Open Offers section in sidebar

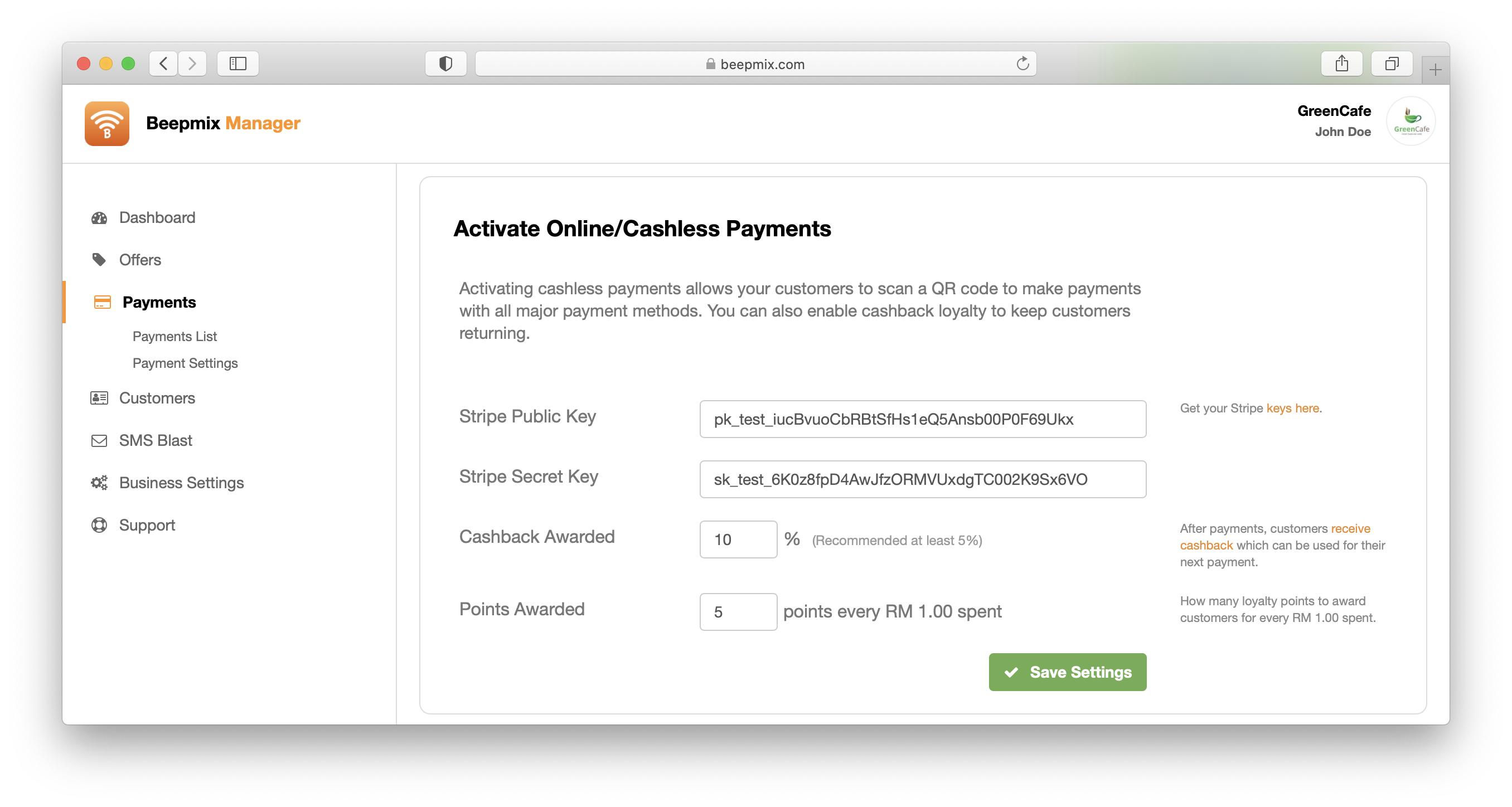pos(140,259)
